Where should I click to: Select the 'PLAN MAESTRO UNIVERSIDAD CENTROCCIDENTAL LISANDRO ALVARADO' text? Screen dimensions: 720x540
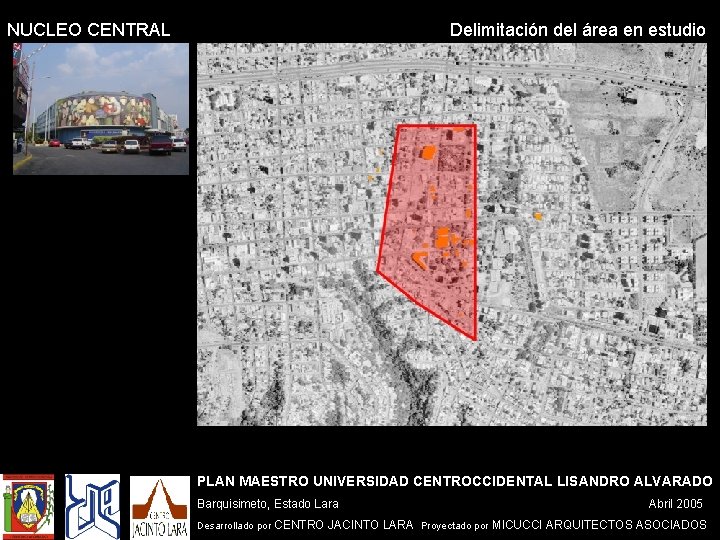coord(455,481)
